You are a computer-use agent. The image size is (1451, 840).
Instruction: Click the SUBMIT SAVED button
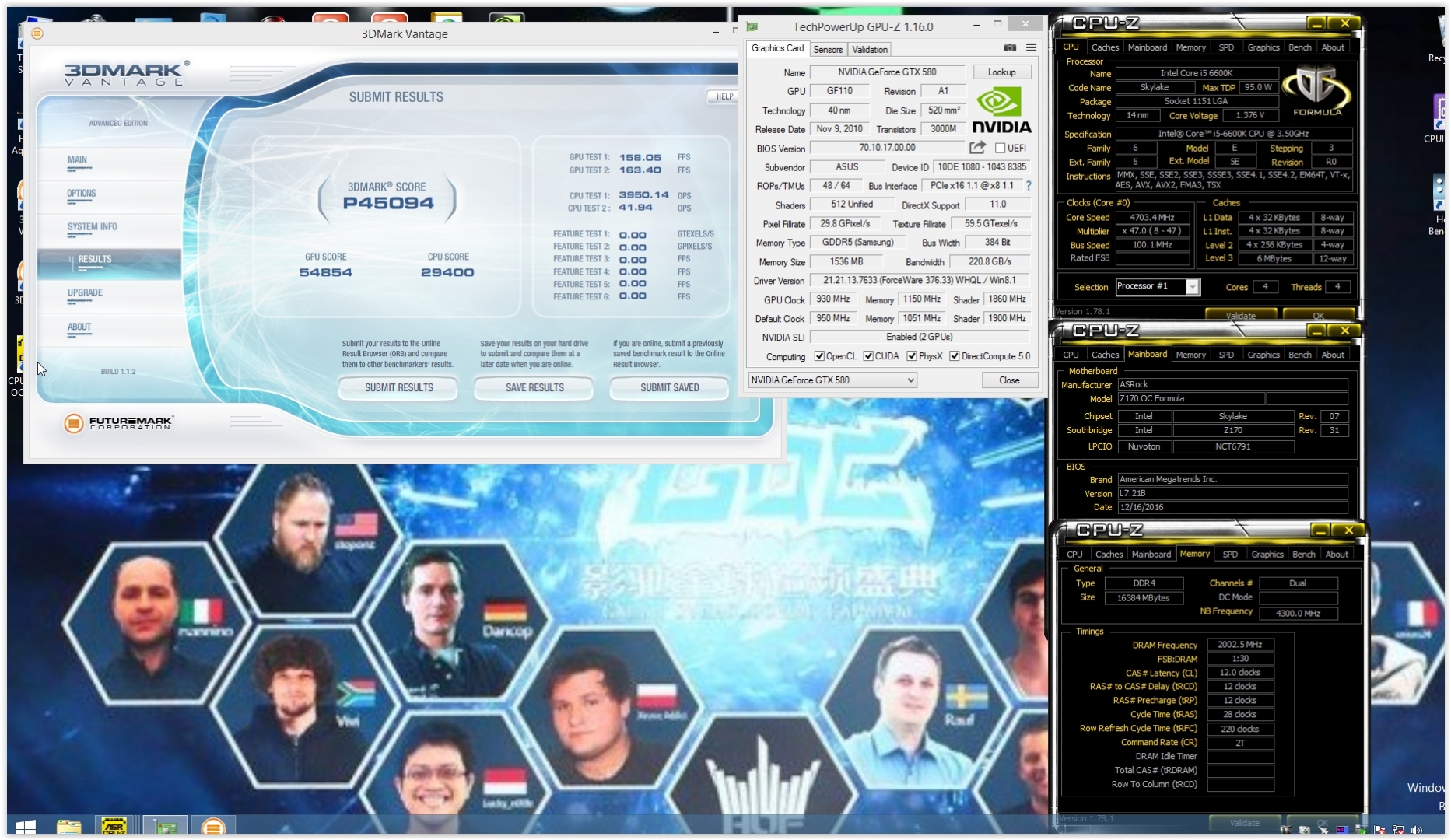(x=669, y=387)
